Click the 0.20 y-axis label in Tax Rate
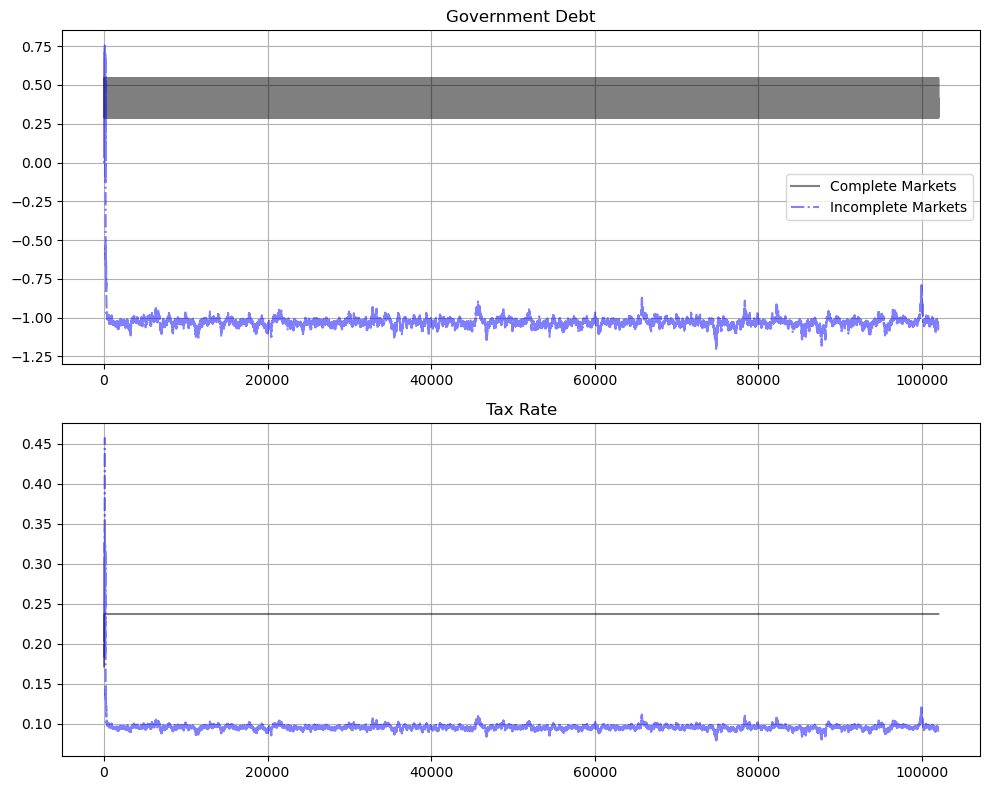Screen dimensions: 990x790 click(37, 645)
